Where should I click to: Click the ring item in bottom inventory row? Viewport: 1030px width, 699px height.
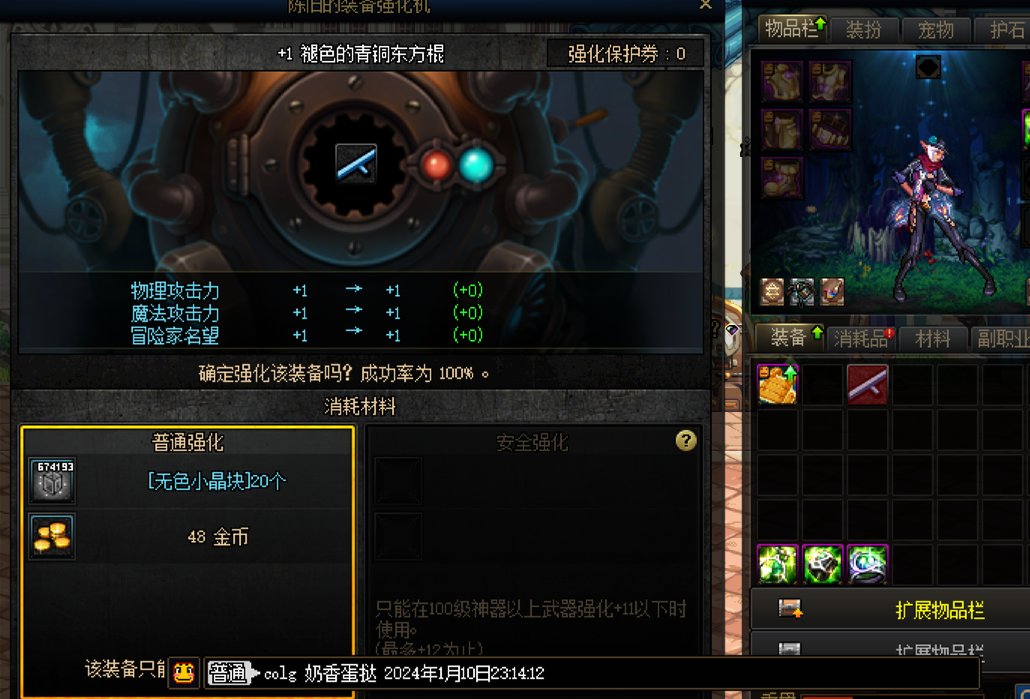(867, 564)
